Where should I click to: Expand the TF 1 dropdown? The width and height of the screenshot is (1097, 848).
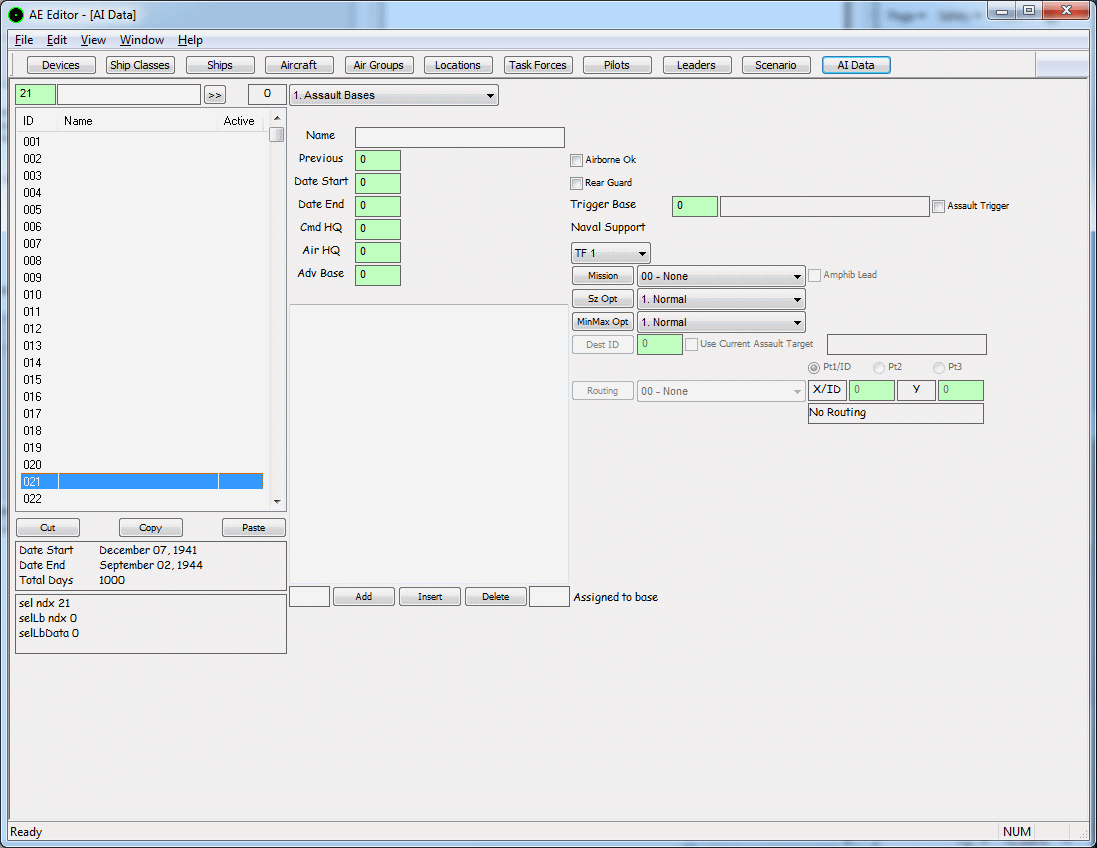(x=611, y=253)
